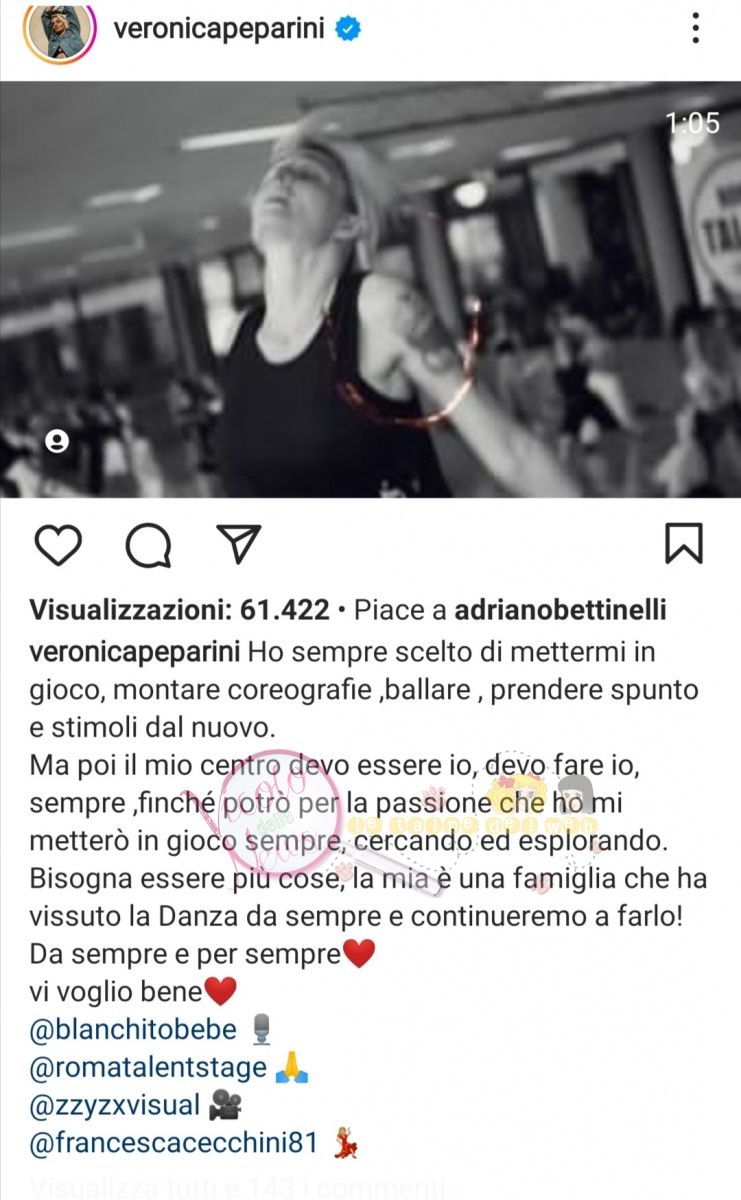Open the @romatalentstage mention
Viewport: 741px width, 1200px height.
[149, 1068]
